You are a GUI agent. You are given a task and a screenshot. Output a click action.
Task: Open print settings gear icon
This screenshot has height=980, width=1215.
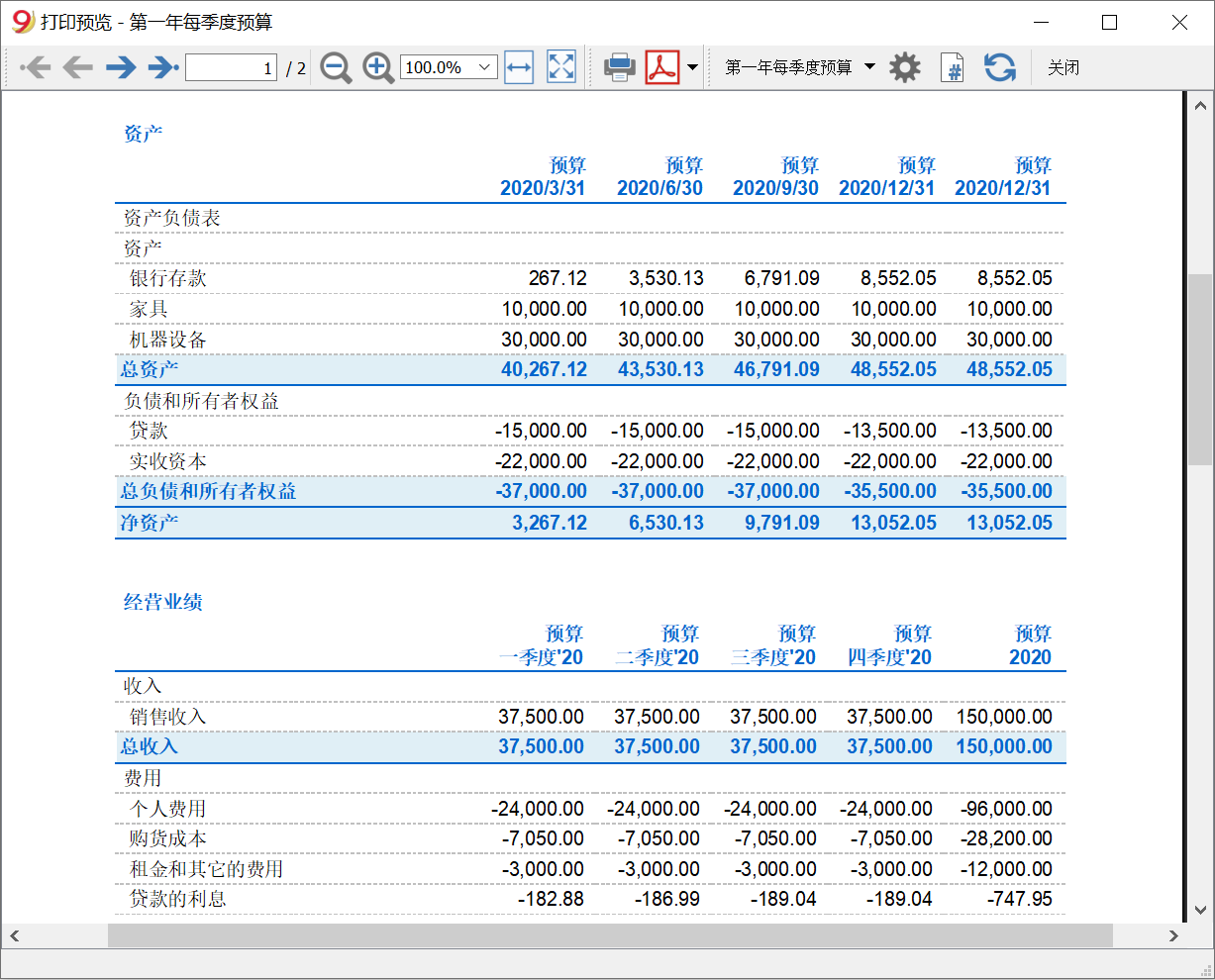(904, 67)
